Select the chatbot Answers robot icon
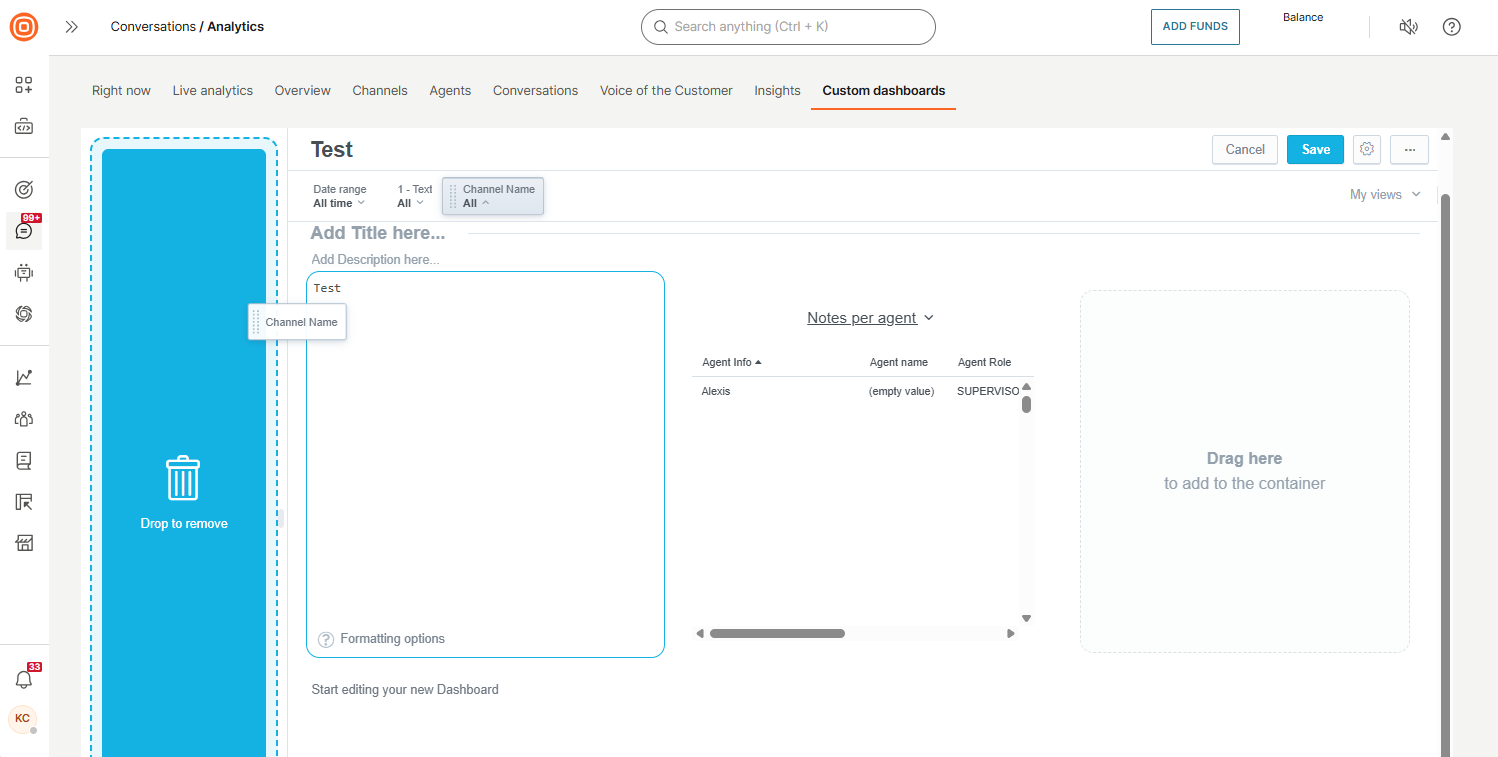 coord(24,272)
